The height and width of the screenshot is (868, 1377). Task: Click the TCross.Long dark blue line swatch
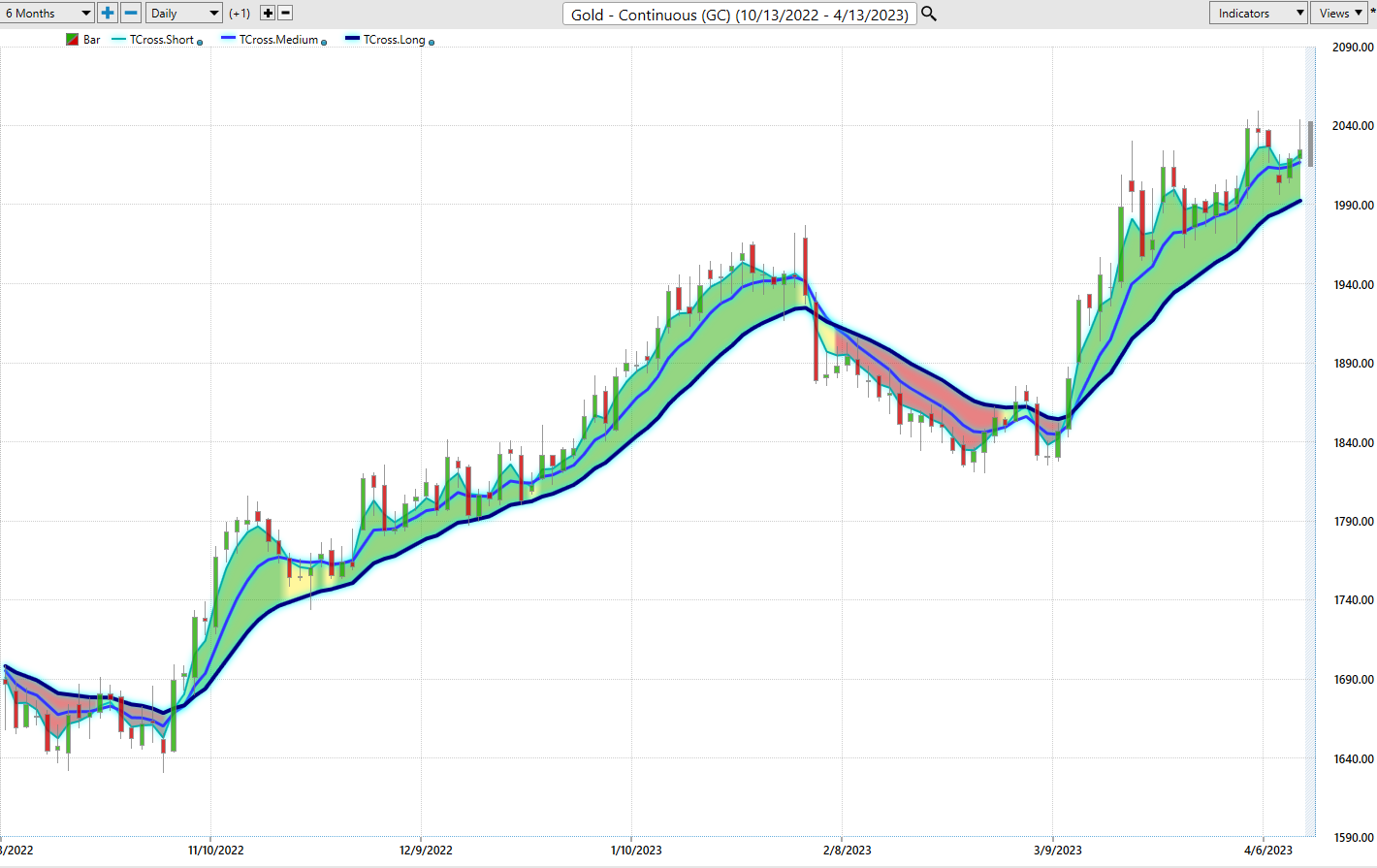(x=353, y=39)
